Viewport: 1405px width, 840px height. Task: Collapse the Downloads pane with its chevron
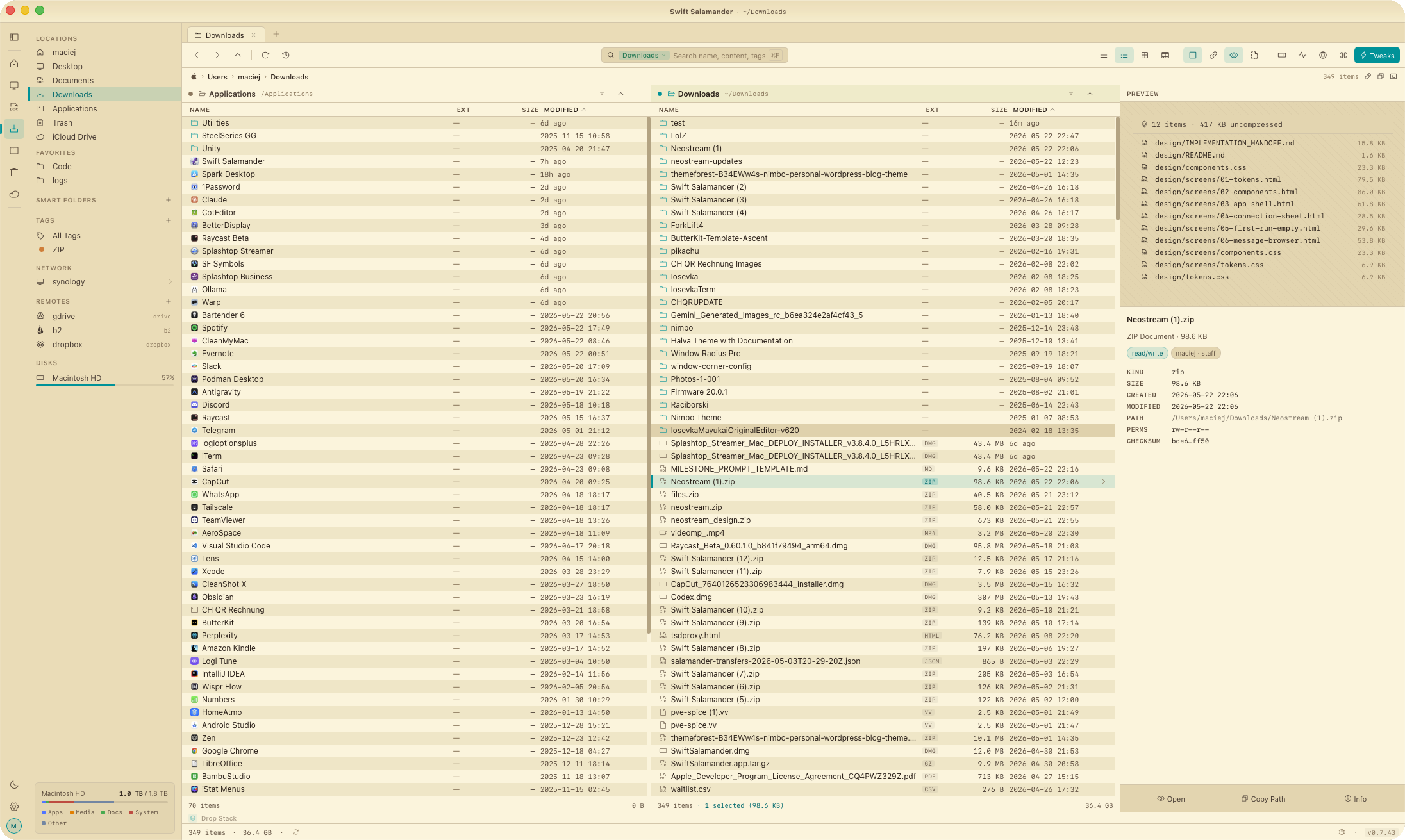point(1090,94)
